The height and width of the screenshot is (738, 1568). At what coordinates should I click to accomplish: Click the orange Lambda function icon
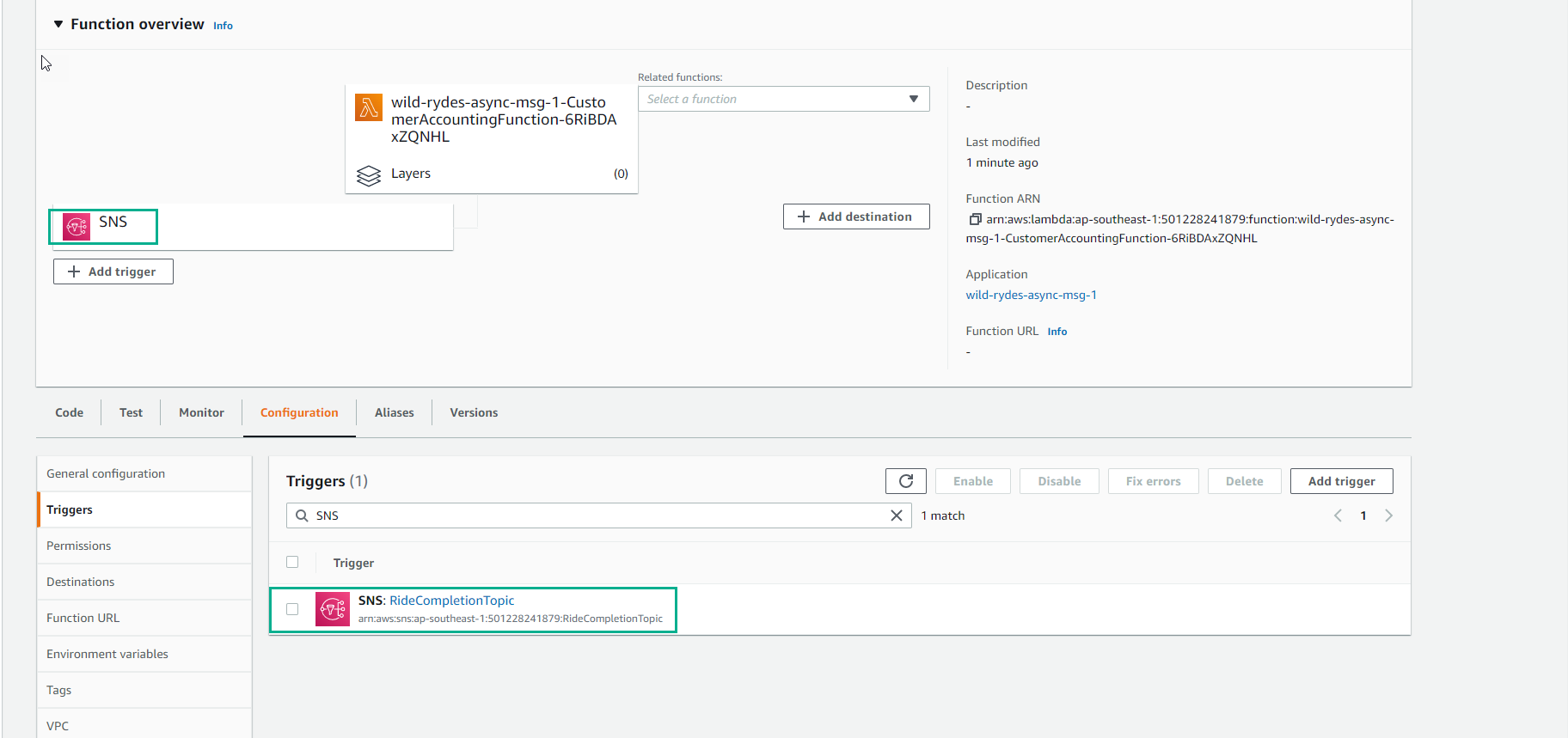(x=369, y=107)
